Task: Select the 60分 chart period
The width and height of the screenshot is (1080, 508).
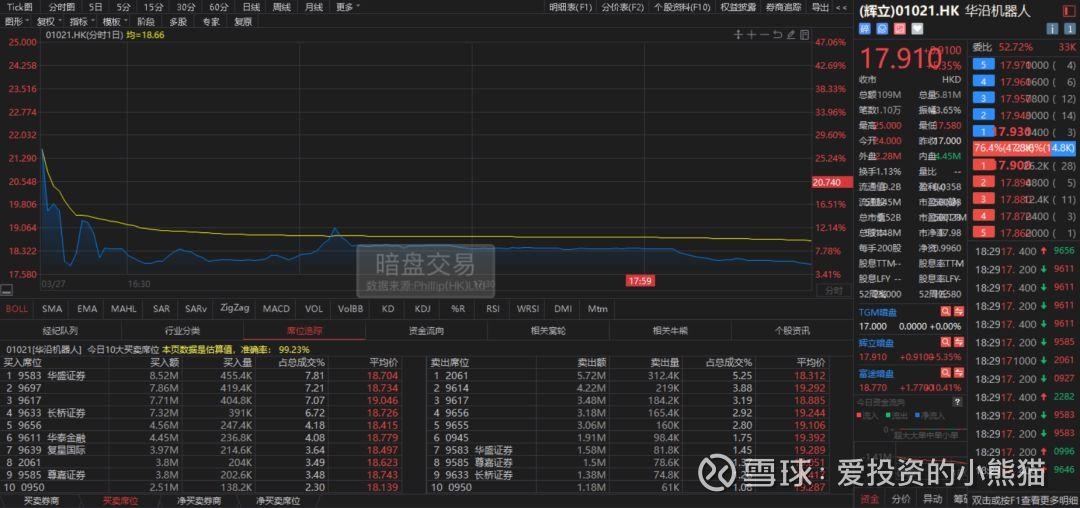Action: pos(218,7)
